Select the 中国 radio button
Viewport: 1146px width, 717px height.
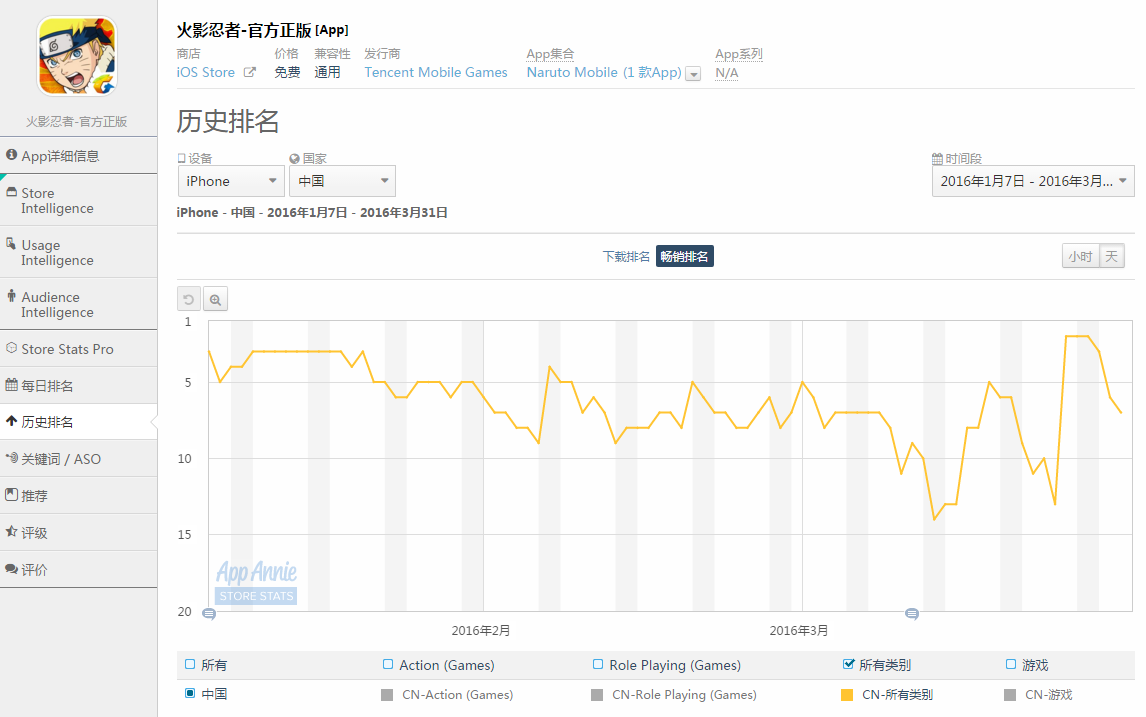pyautogui.click(x=190, y=693)
